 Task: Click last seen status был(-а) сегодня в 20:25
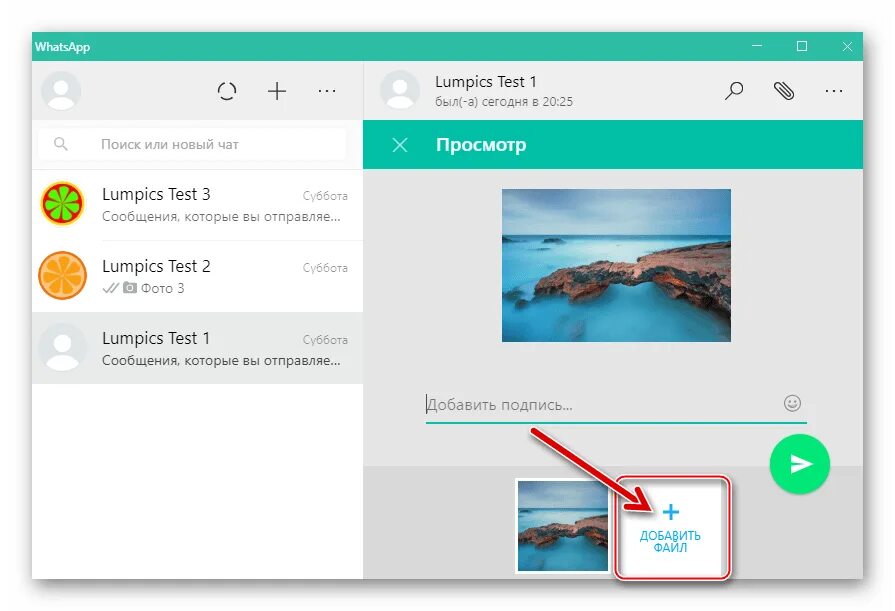pos(503,102)
